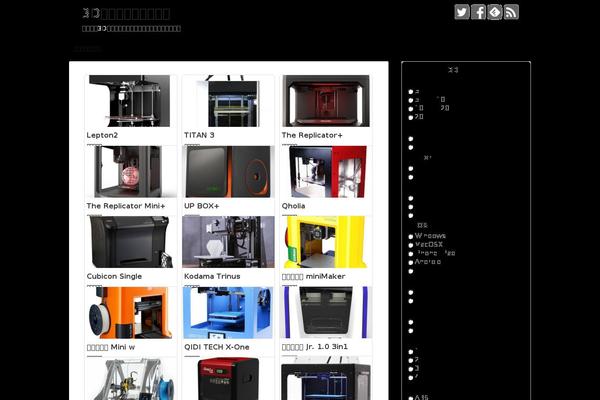Click the Mini w title link
This screenshot has height=400, width=600.
tap(111, 347)
